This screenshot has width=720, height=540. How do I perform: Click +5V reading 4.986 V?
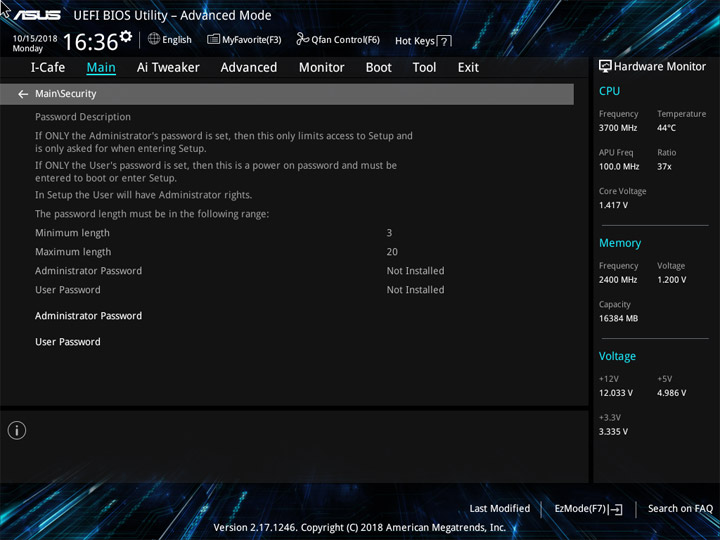pos(672,393)
